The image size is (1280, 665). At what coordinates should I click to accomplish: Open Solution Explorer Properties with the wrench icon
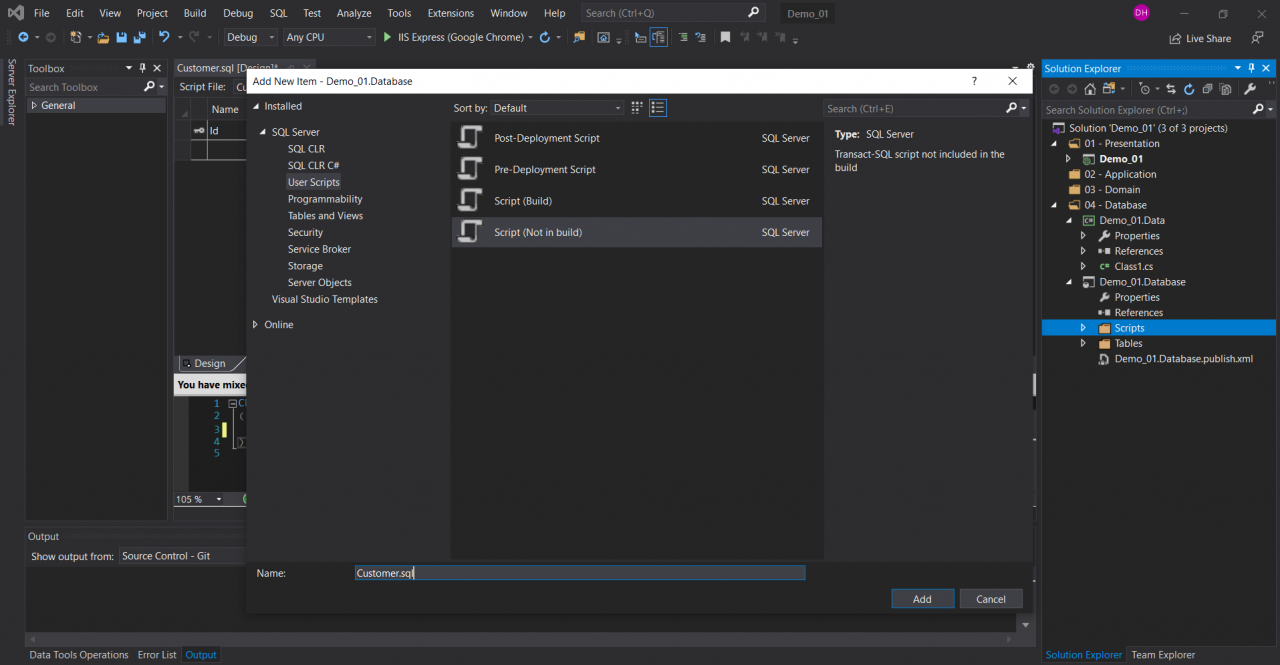click(1250, 89)
